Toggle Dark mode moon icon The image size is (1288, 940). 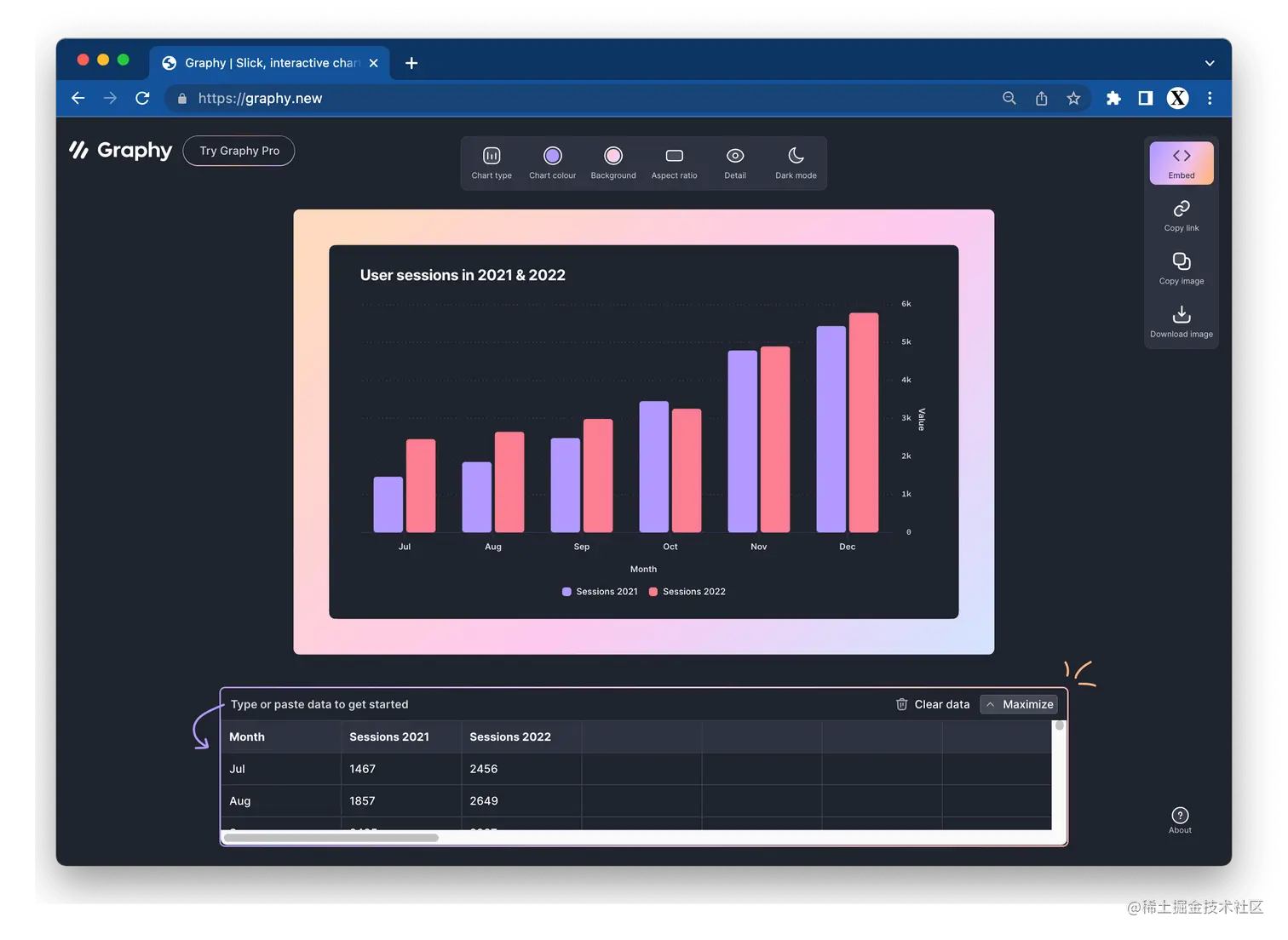point(796,163)
